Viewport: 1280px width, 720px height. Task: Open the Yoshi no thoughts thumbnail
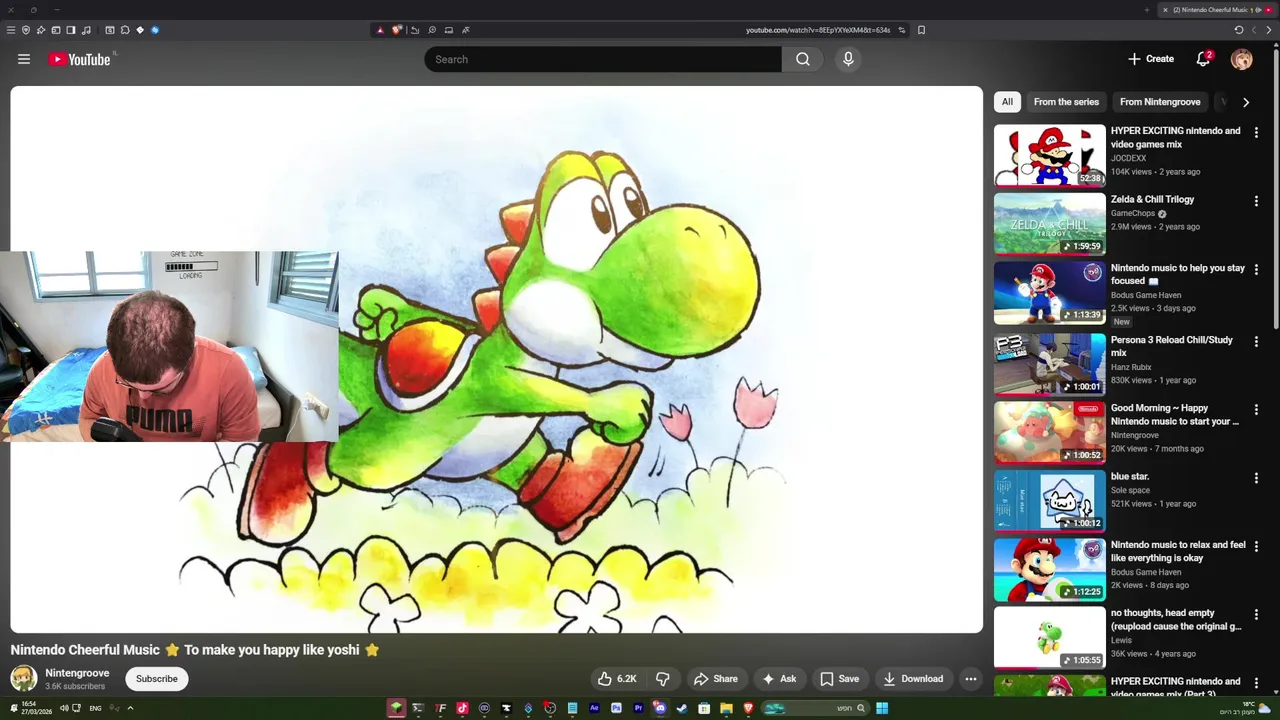(1050, 638)
